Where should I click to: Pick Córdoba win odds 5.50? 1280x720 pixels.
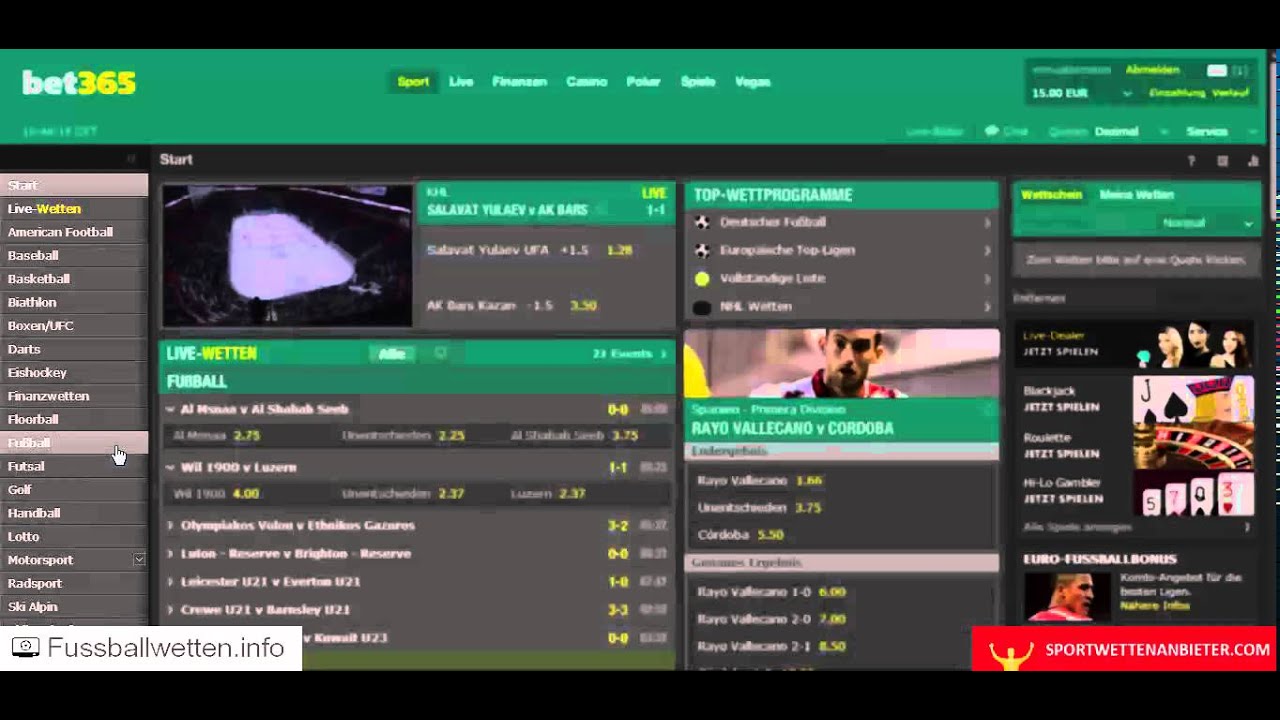pyautogui.click(x=771, y=535)
